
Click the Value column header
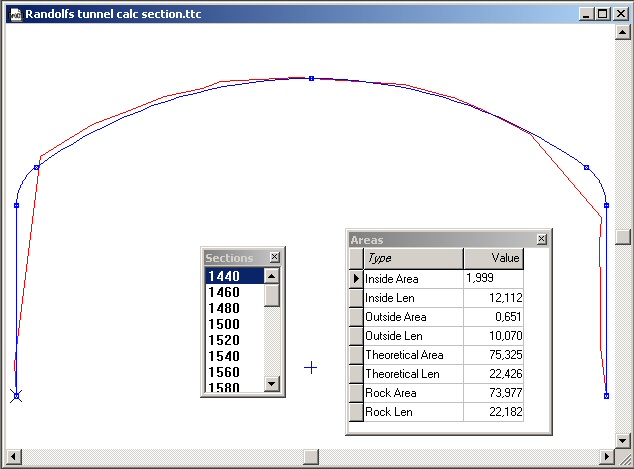click(493, 258)
